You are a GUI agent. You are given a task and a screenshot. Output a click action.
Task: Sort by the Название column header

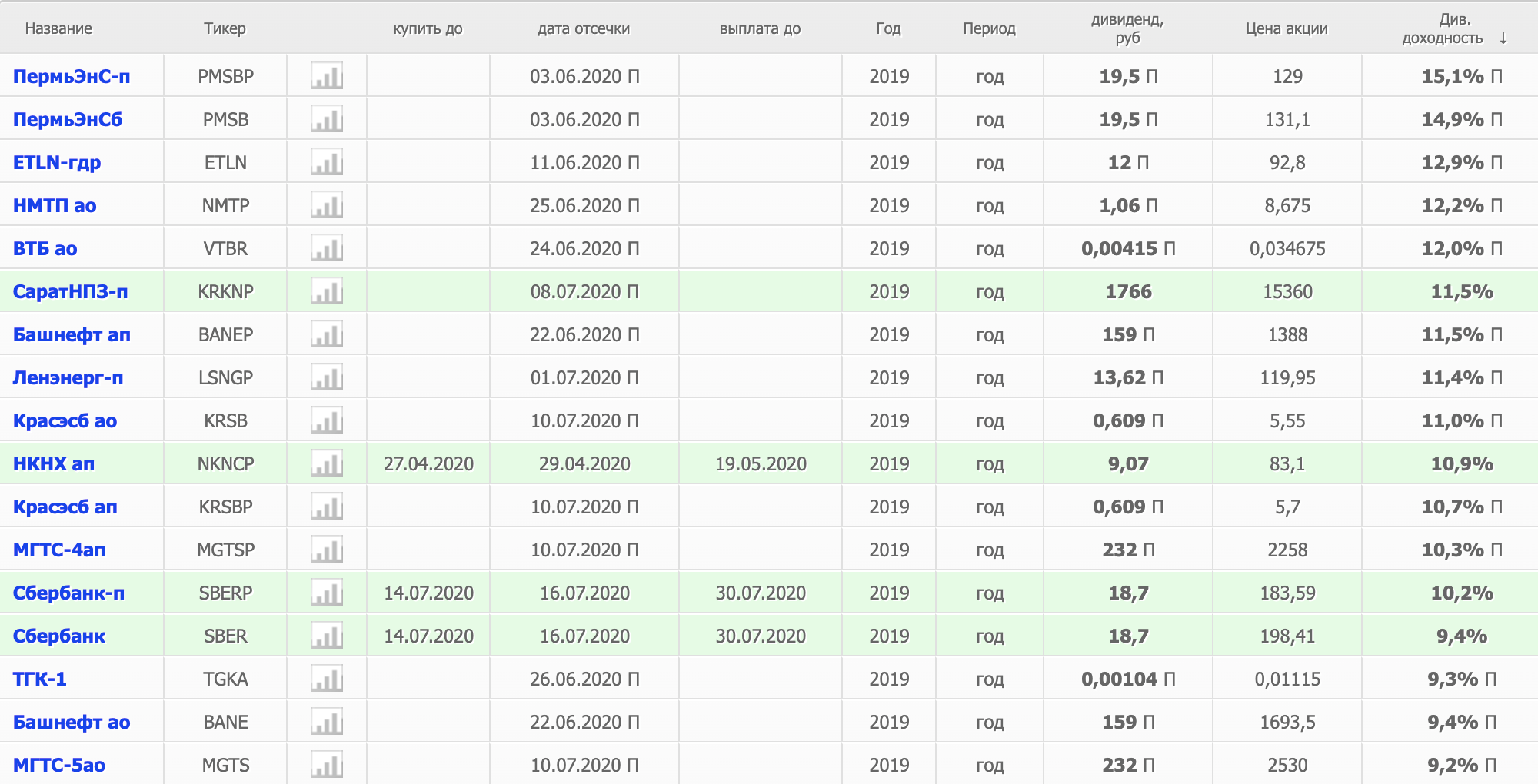point(58,28)
